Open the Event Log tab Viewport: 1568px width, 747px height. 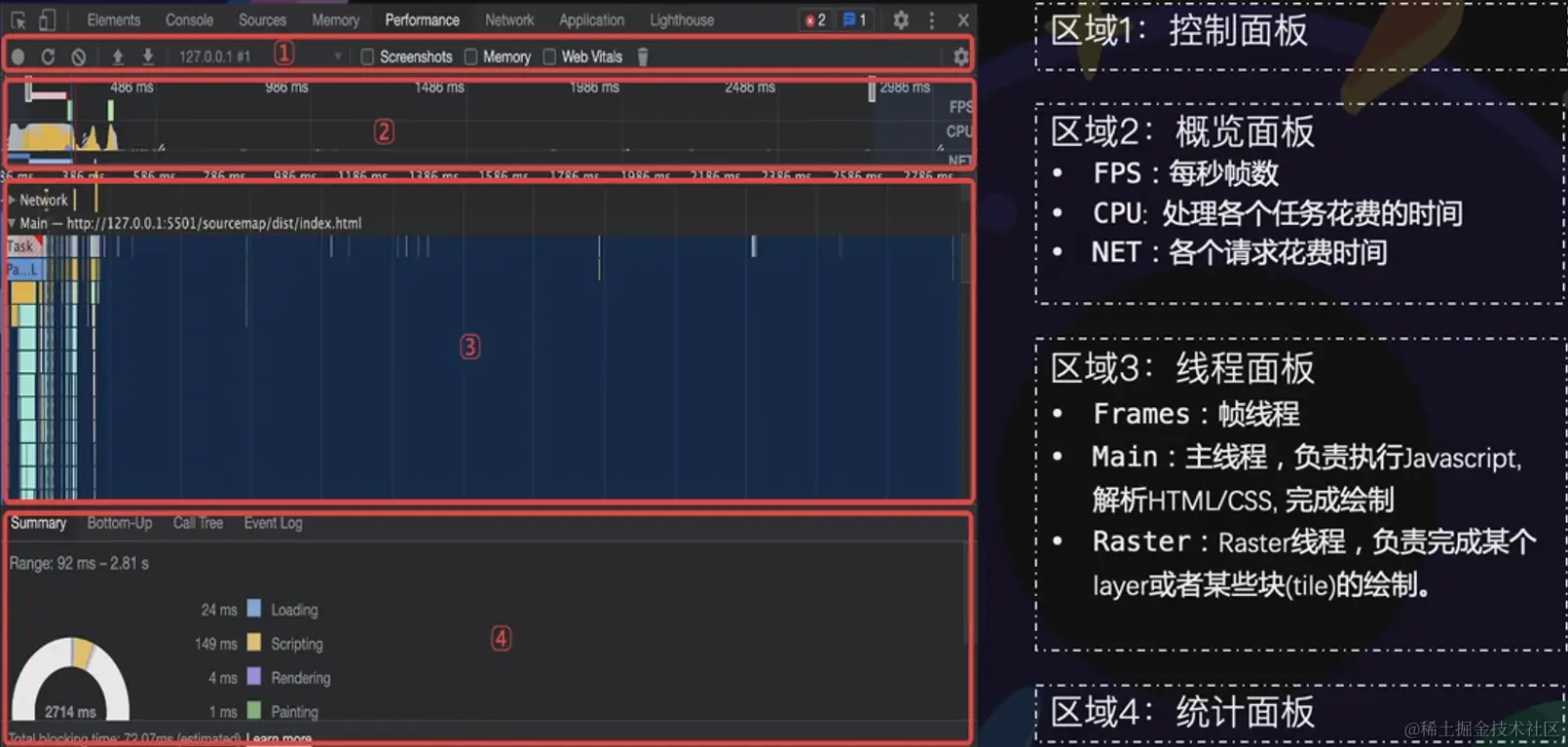(x=273, y=523)
